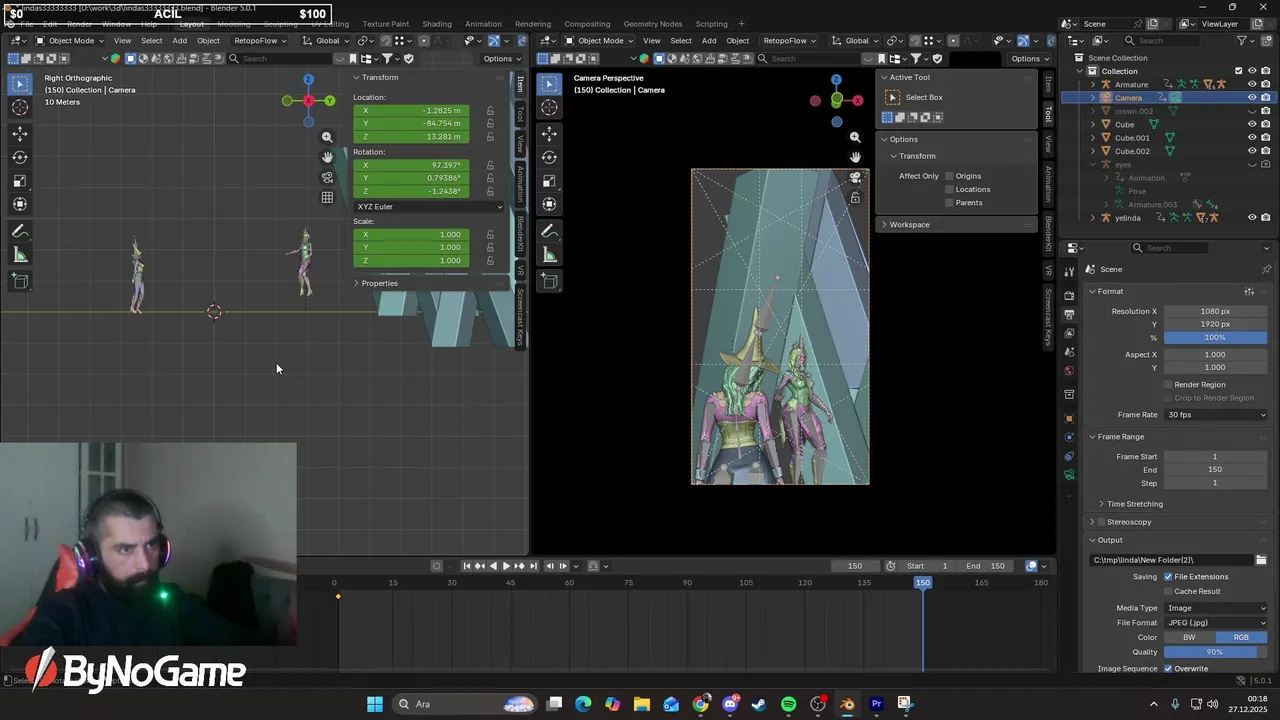Open Premiere Pro from the taskbar
The height and width of the screenshot is (720, 1280).
tap(876, 704)
